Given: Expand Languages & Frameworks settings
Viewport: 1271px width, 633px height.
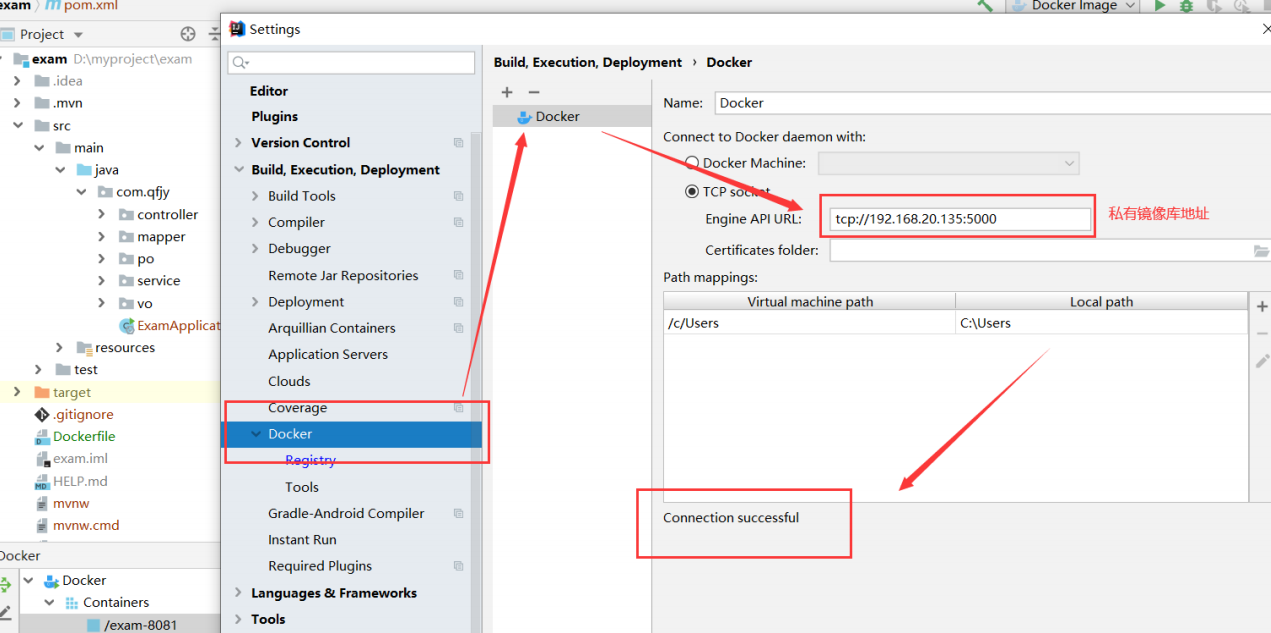Looking at the screenshot, I should (x=238, y=593).
